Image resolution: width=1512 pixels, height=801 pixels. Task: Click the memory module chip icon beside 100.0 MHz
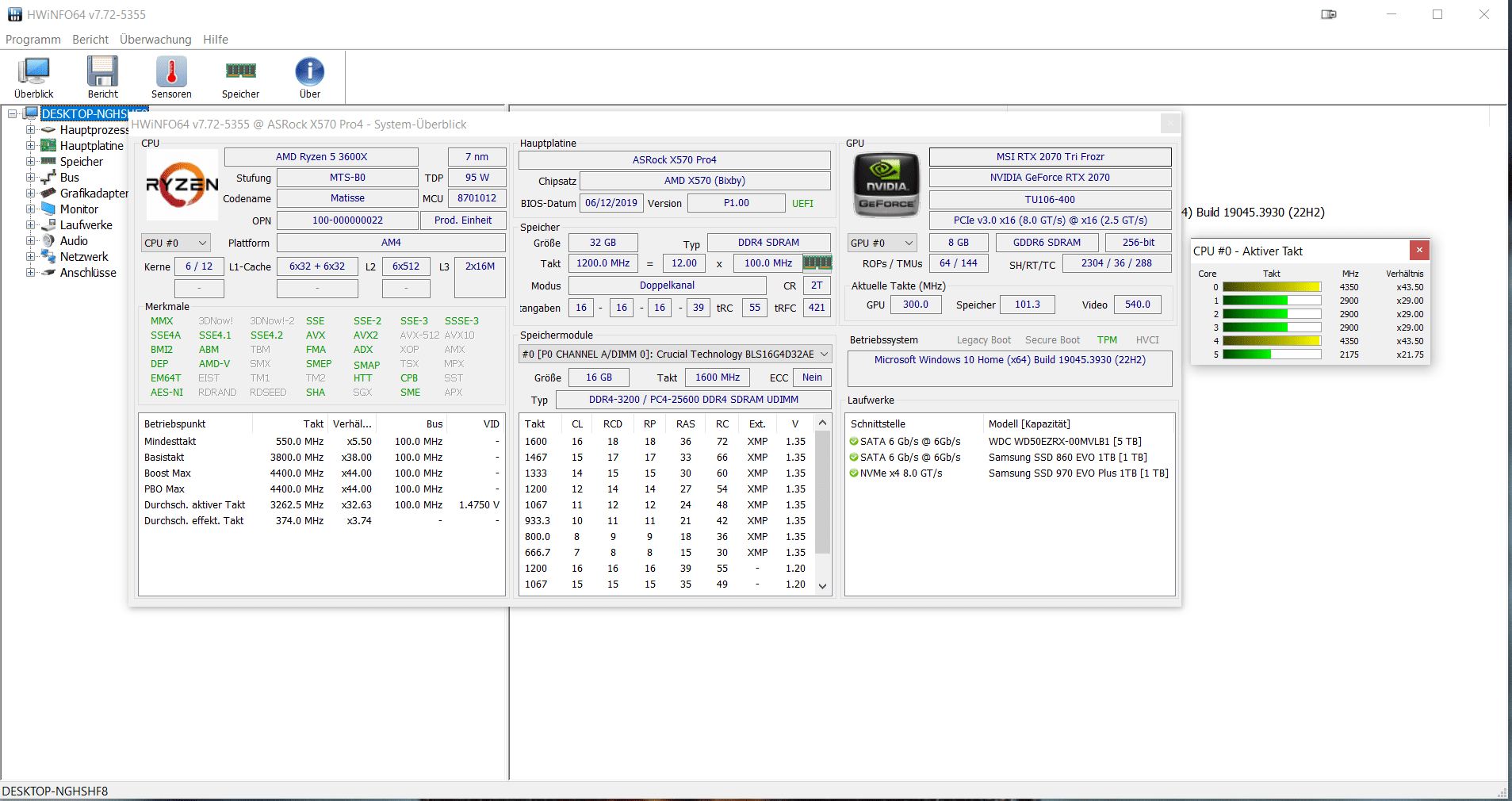817,263
